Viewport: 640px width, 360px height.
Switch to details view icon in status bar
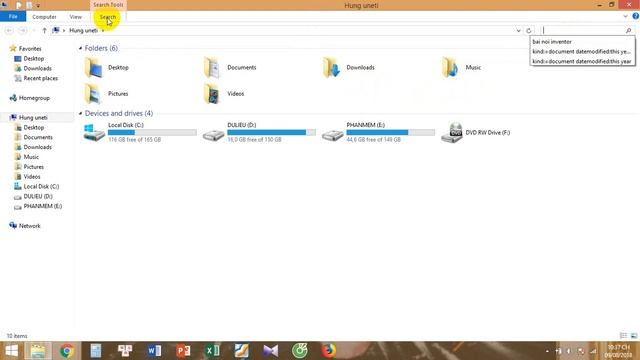[x=623, y=336]
